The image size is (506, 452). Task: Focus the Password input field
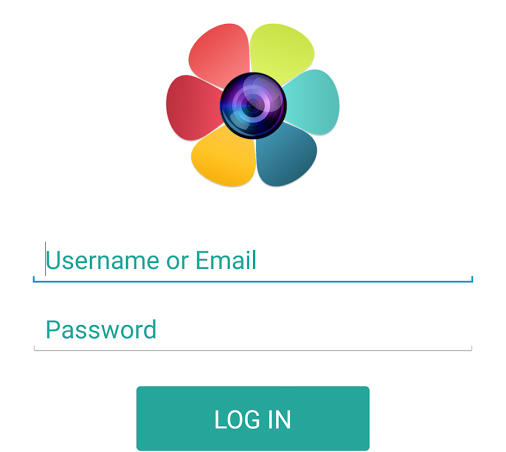click(253, 330)
